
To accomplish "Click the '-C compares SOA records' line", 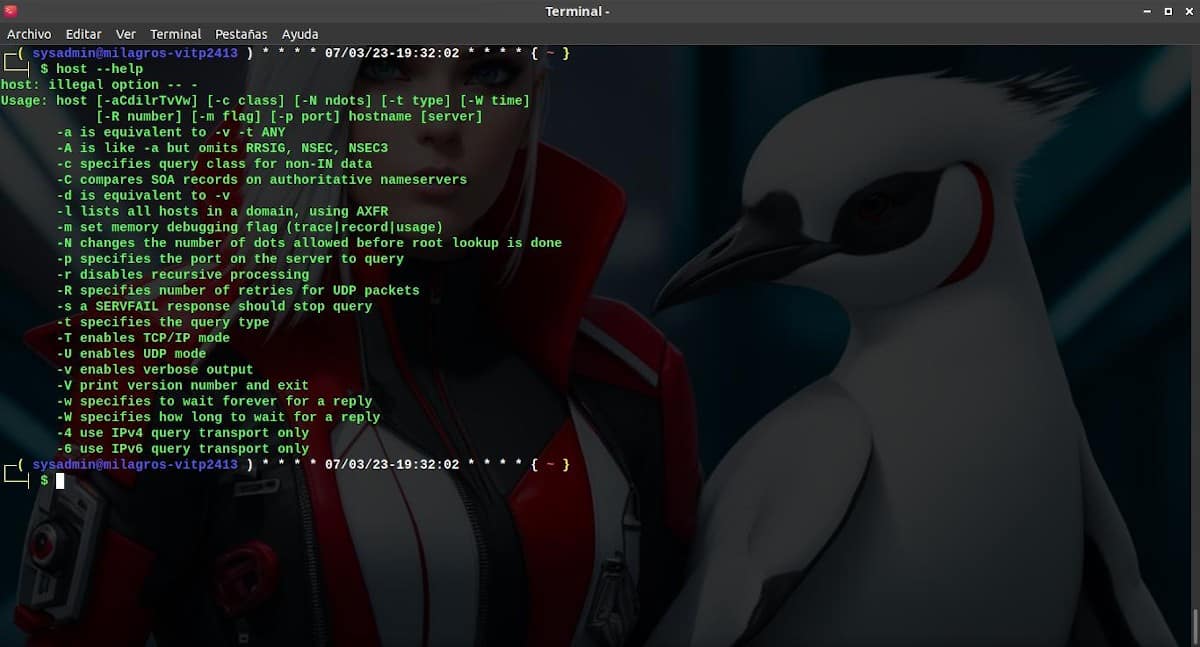I will pyautogui.click(x=262, y=180).
